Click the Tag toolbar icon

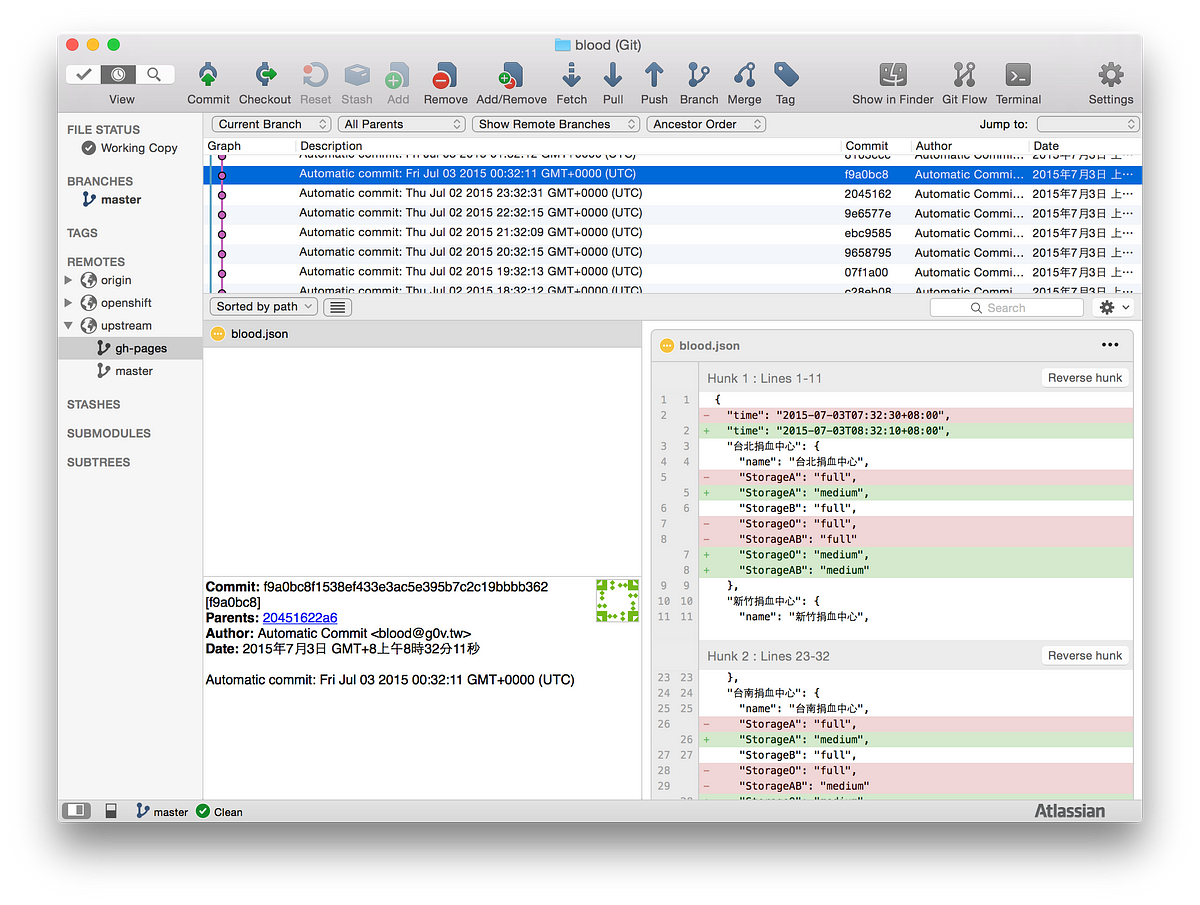coord(785,76)
